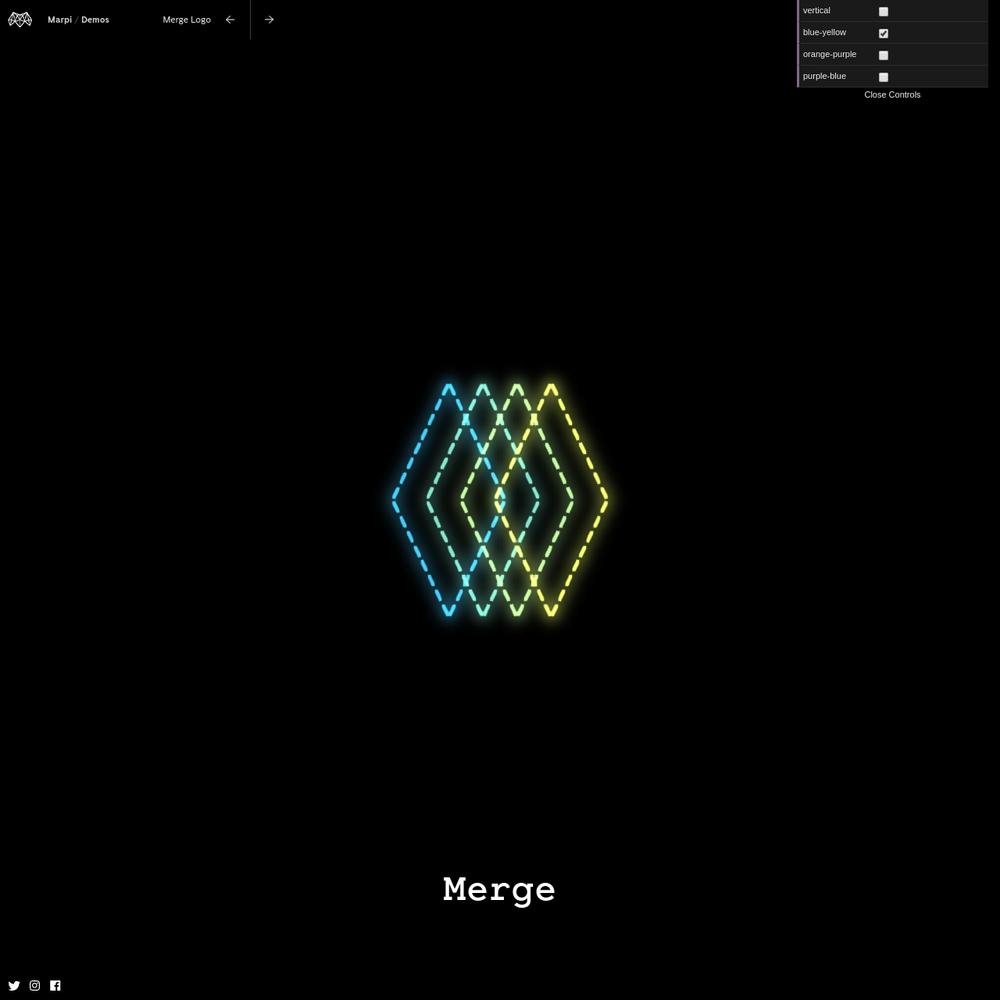This screenshot has height=1000, width=1000.
Task: Open the Marpi home link
Action: pos(59,20)
